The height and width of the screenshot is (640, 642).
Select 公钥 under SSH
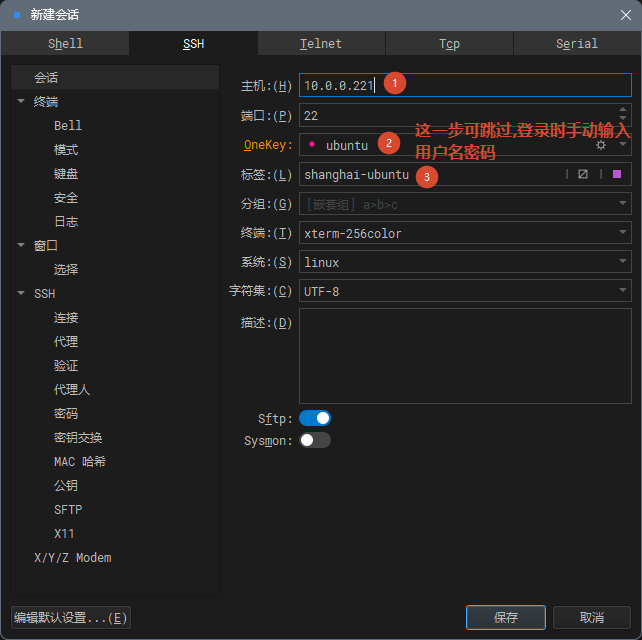tap(66, 486)
